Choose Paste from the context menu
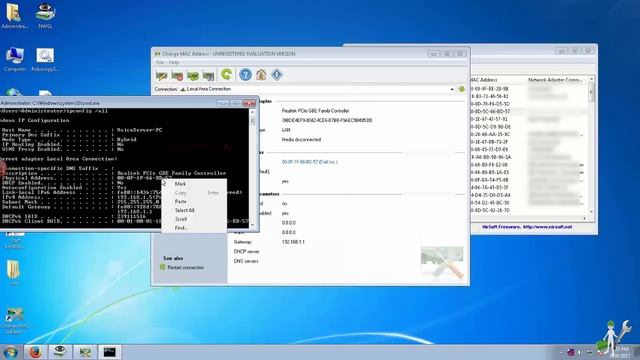This screenshot has width=640, height=360. 194,202
